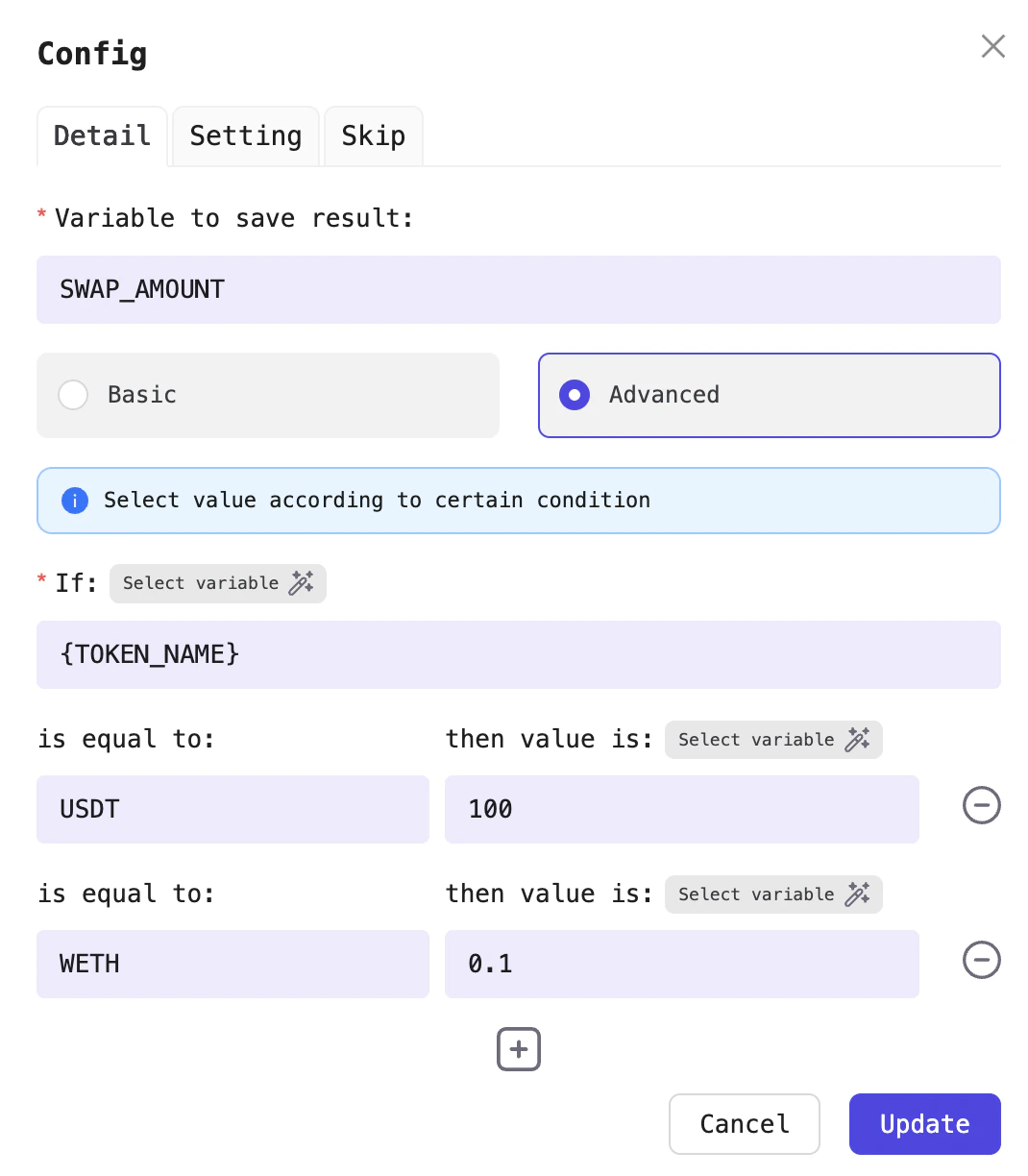This screenshot has height=1176, width=1028.
Task: Select the Advanced mode radio button
Action: tap(574, 395)
